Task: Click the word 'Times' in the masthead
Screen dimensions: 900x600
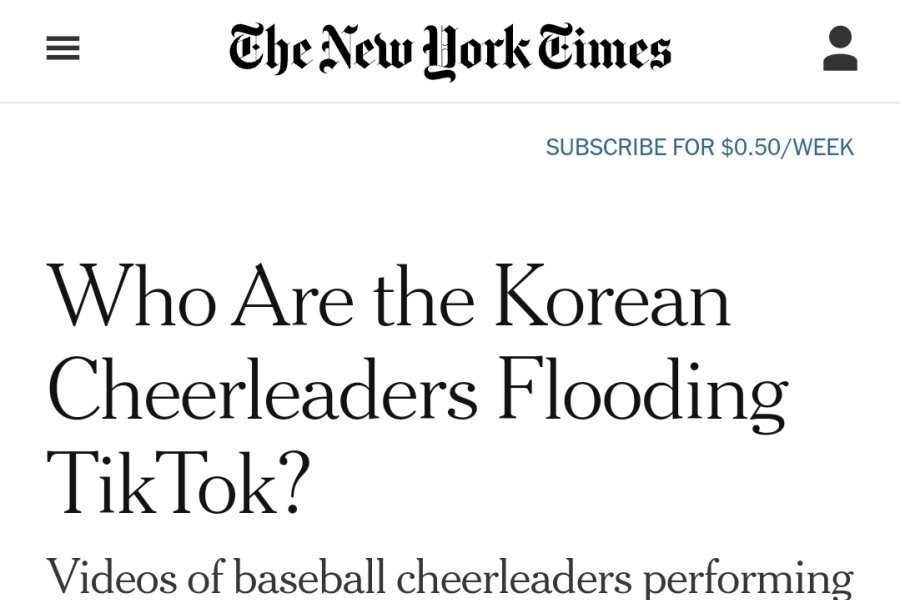Action: coord(605,50)
